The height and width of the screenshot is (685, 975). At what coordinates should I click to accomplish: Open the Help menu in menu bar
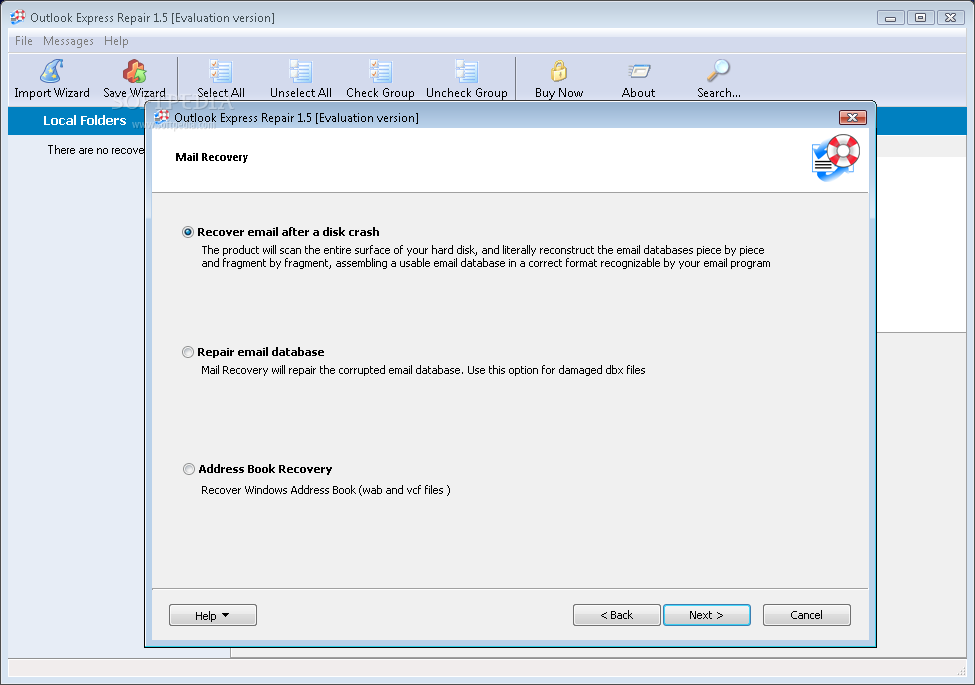coord(116,41)
